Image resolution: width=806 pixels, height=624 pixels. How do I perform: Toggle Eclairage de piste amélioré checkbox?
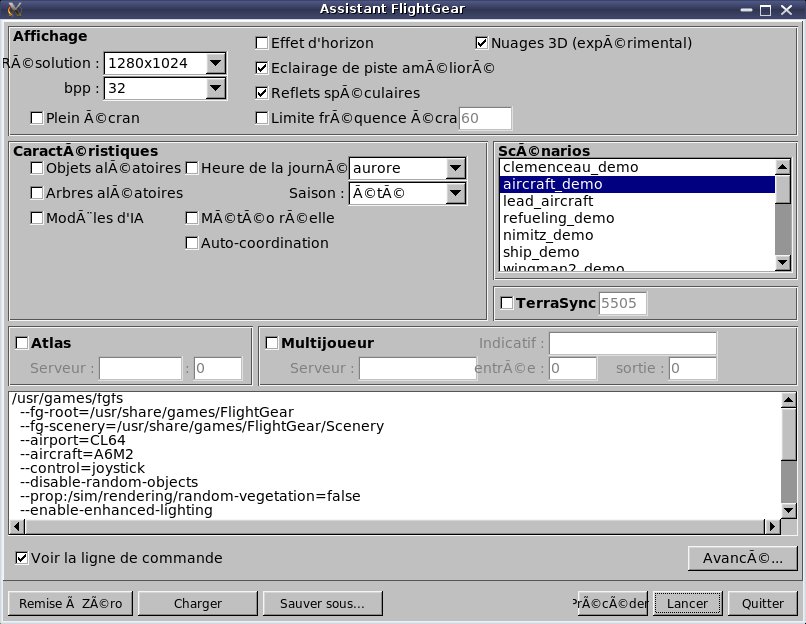pyautogui.click(x=262, y=68)
